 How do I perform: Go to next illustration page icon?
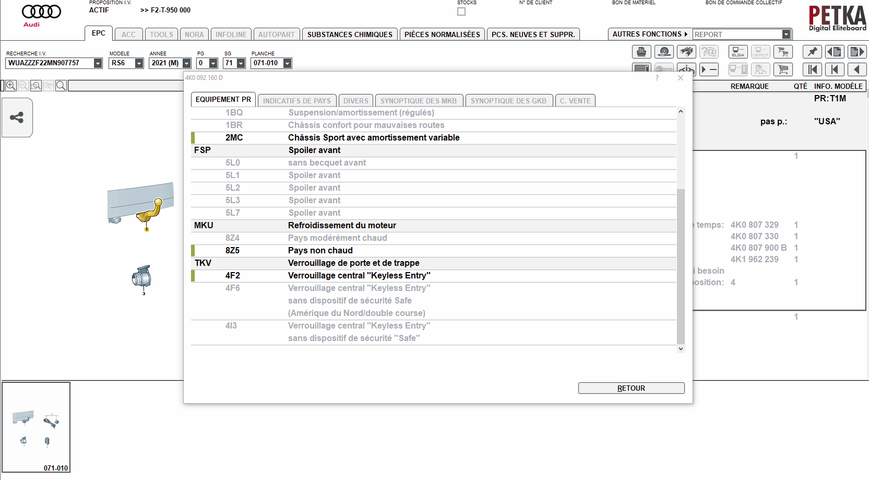pyautogui.click(x=857, y=52)
